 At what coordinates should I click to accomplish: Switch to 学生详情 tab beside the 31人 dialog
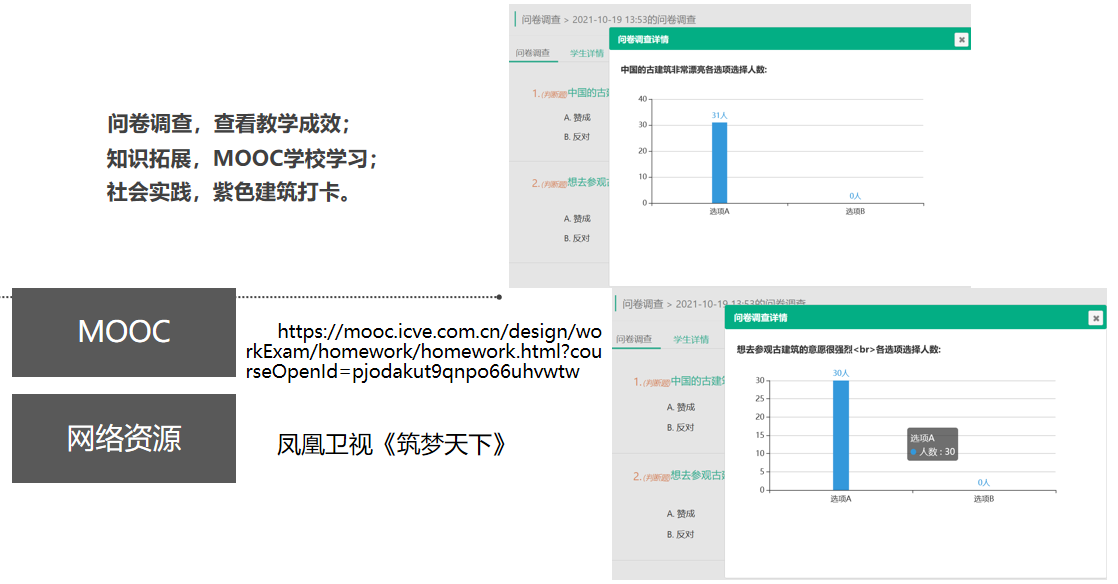[x=587, y=54]
